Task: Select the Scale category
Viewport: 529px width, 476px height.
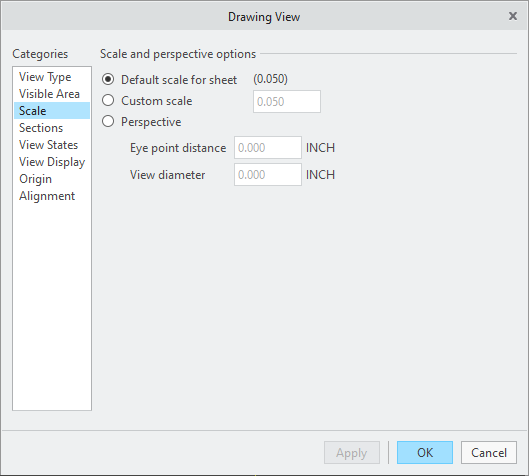Action: [52, 111]
